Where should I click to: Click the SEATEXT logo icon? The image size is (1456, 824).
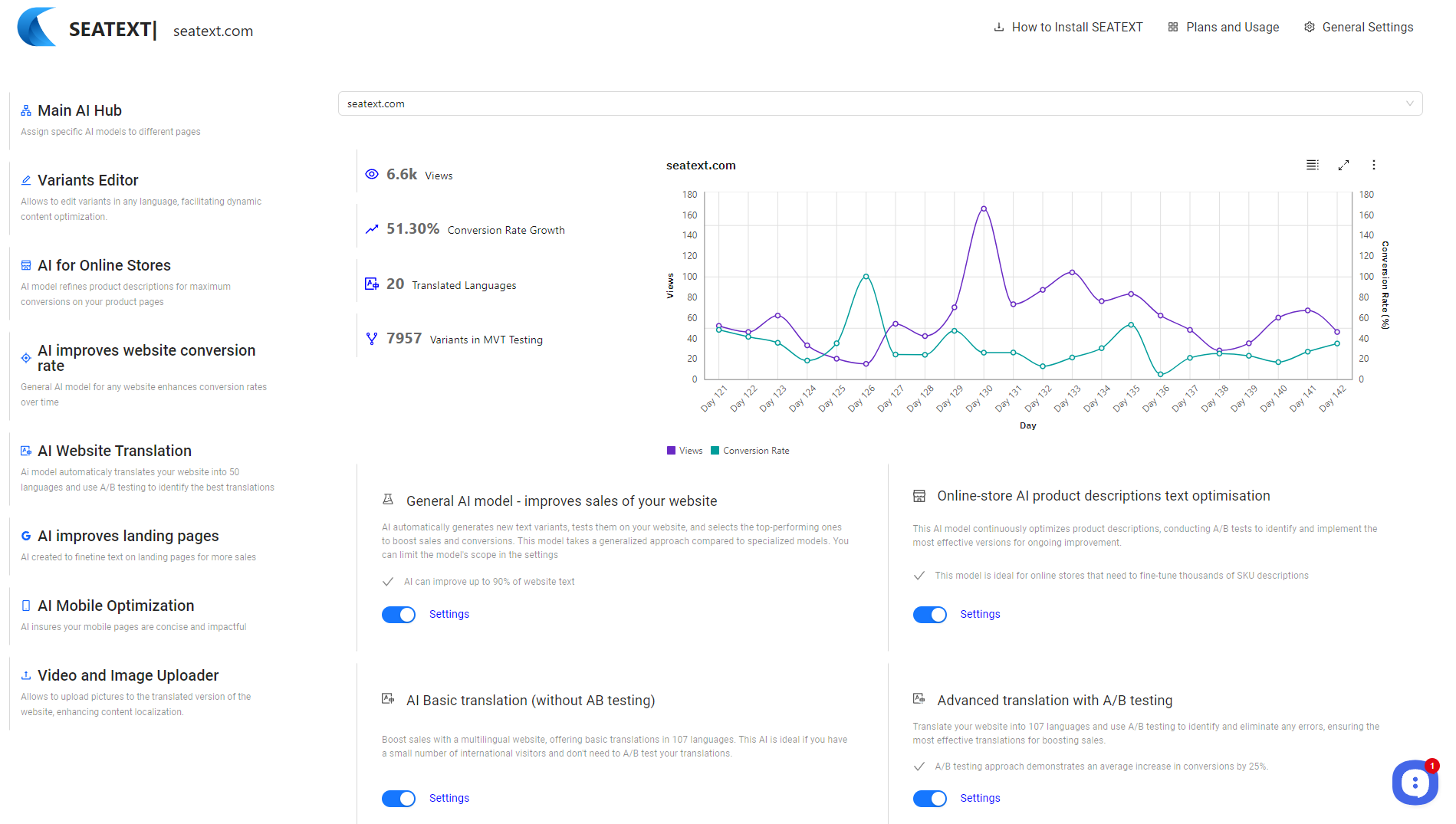point(37,28)
